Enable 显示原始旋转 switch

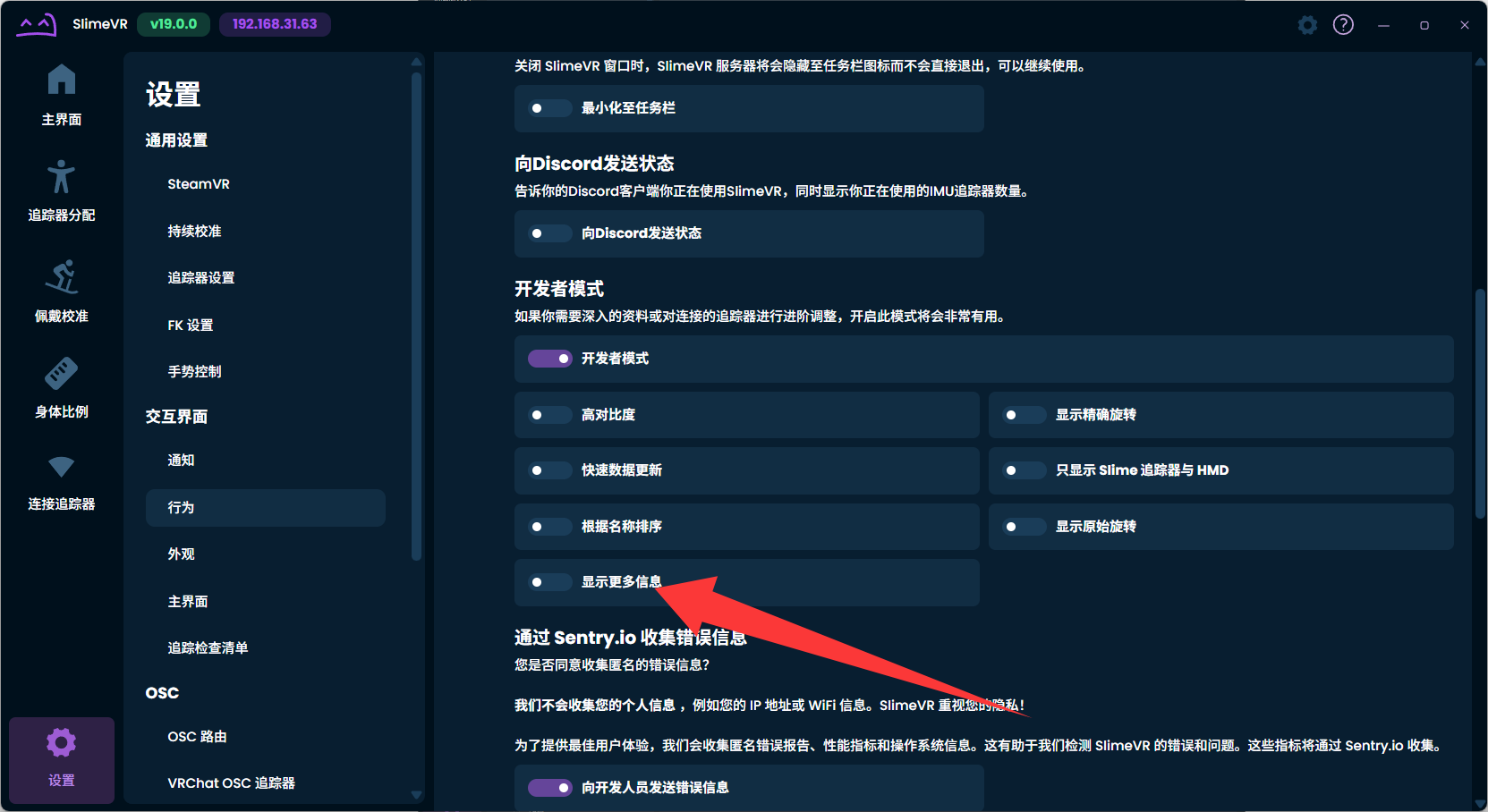[1024, 527]
